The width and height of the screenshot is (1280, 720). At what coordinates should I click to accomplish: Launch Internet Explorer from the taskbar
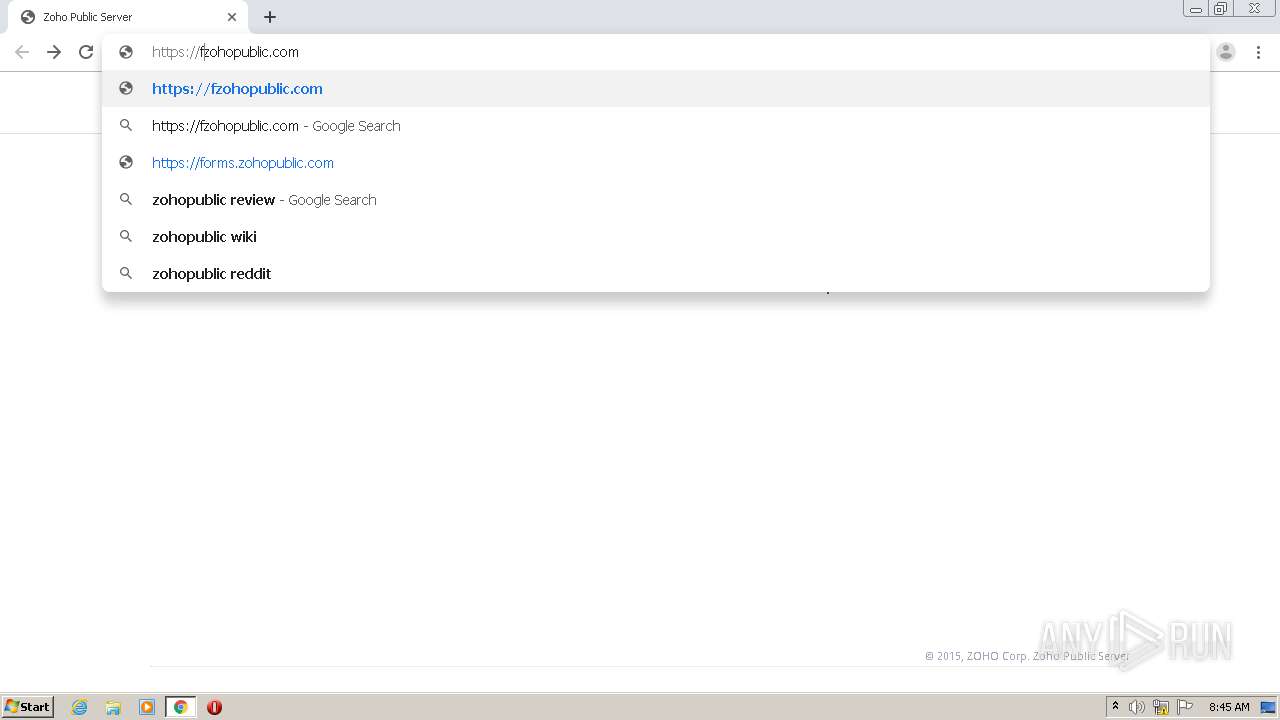pos(80,707)
